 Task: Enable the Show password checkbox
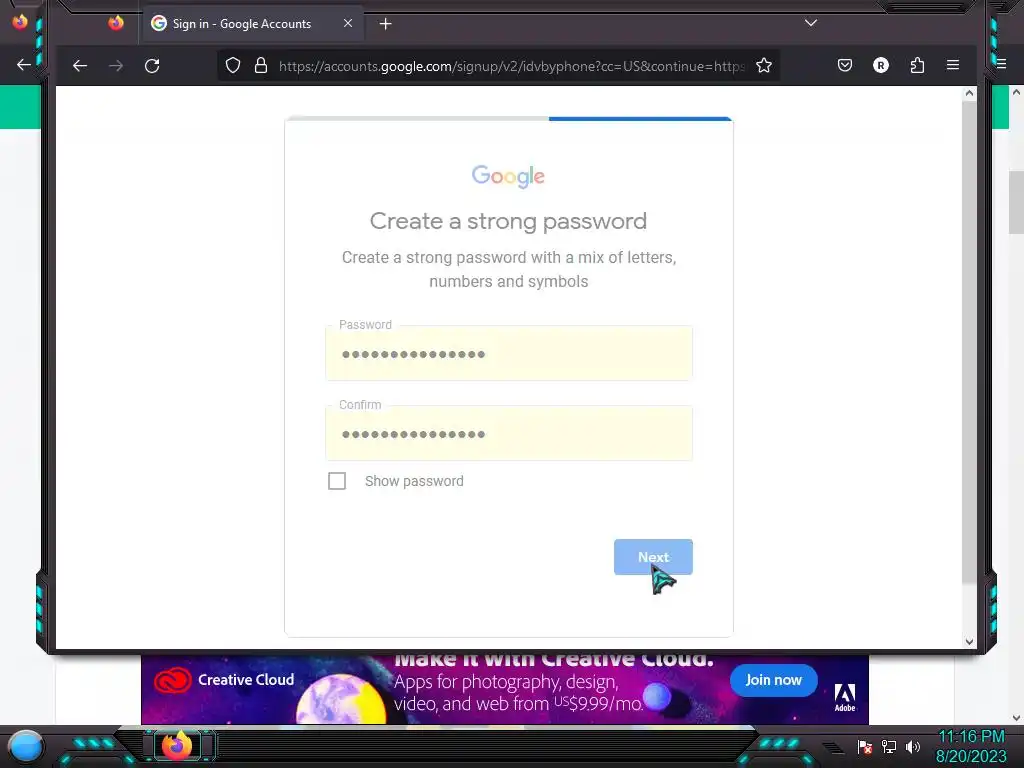pos(337,481)
